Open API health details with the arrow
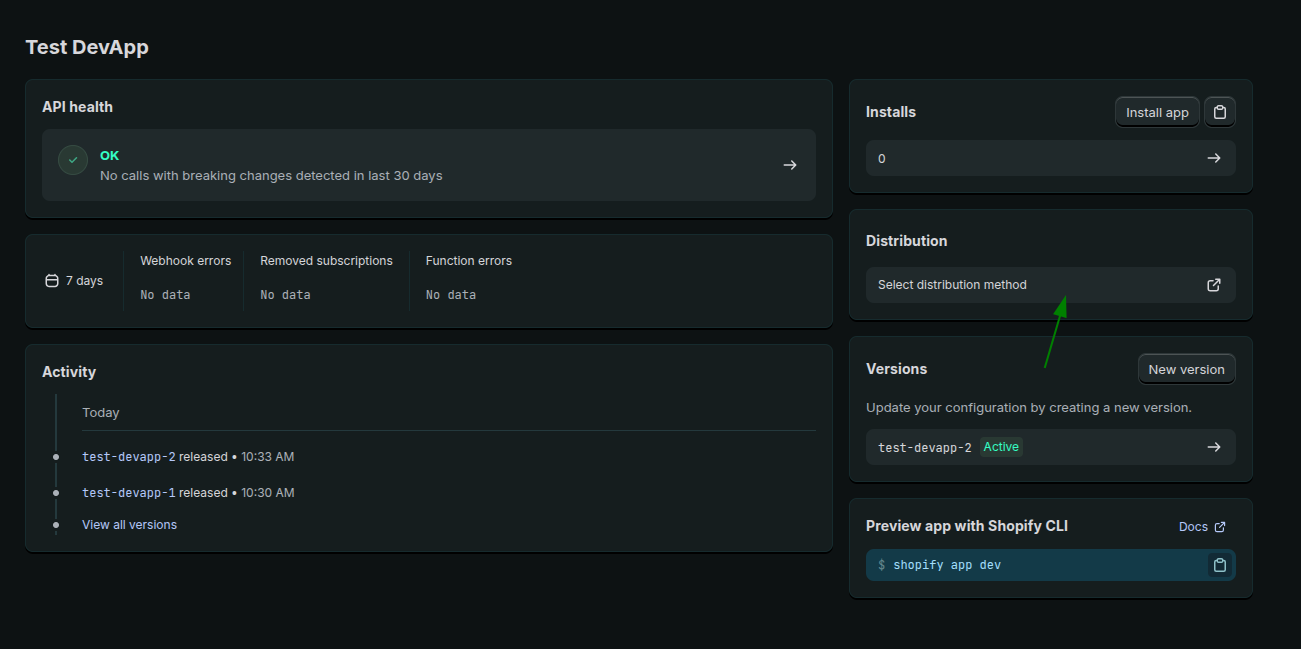The image size is (1301, 649). pyautogui.click(x=789, y=165)
